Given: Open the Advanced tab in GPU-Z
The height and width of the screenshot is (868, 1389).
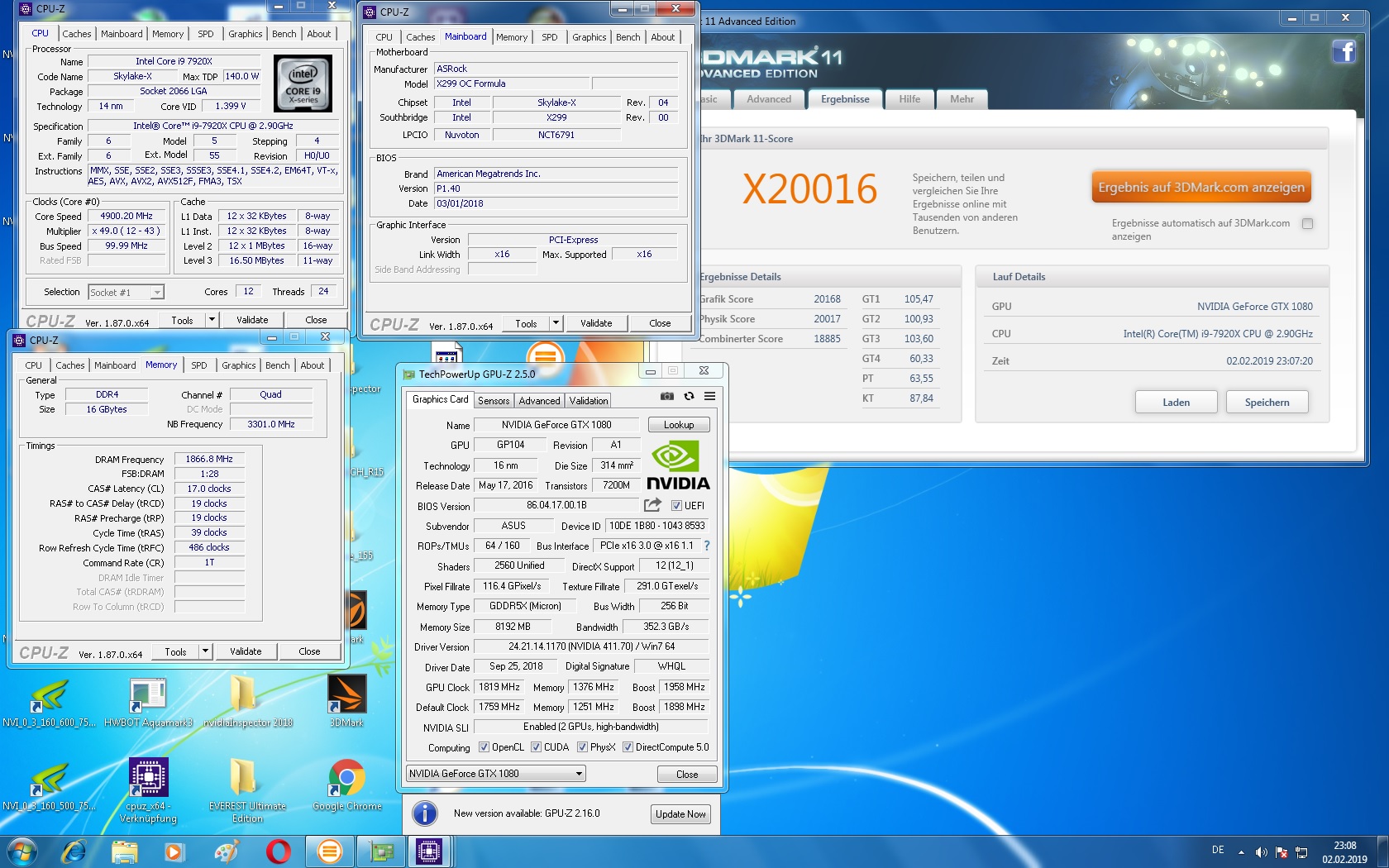Looking at the screenshot, I should tap(539, 401).
